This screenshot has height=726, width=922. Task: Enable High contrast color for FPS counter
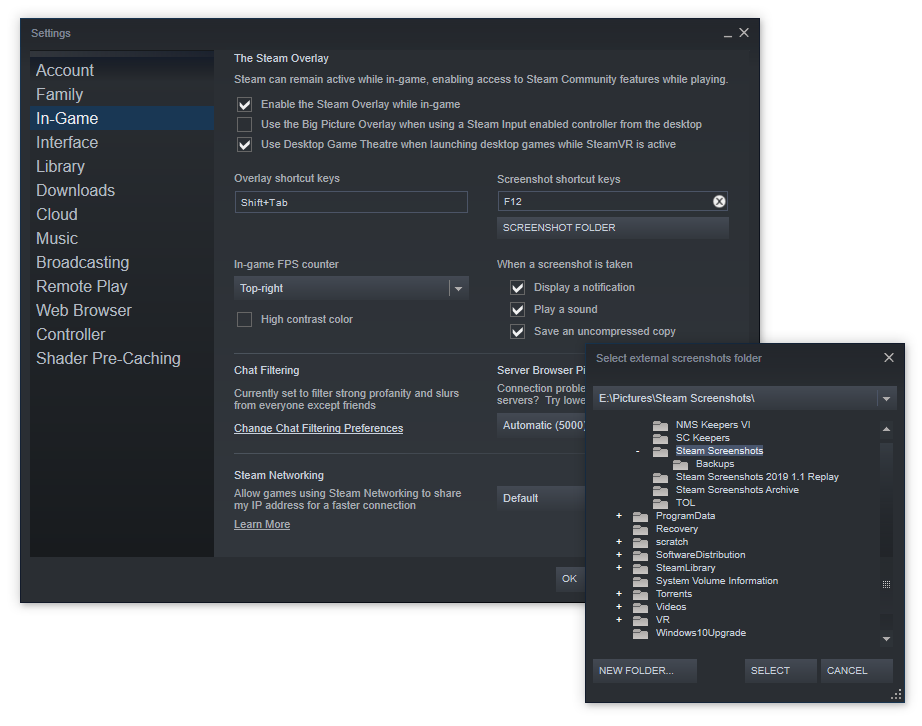(245, 319)
